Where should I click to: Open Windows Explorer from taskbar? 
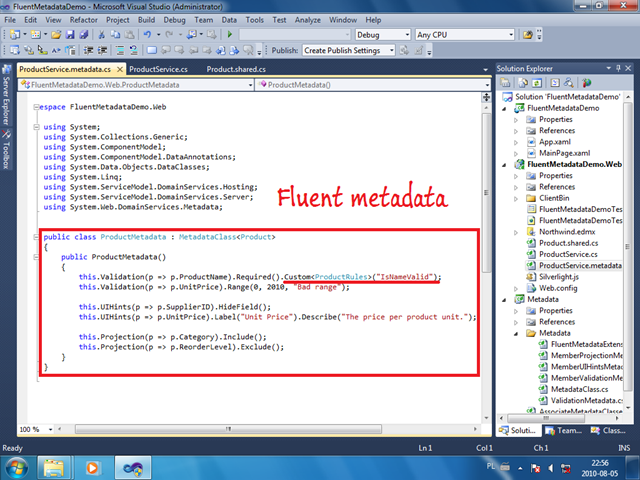[53, 468]
